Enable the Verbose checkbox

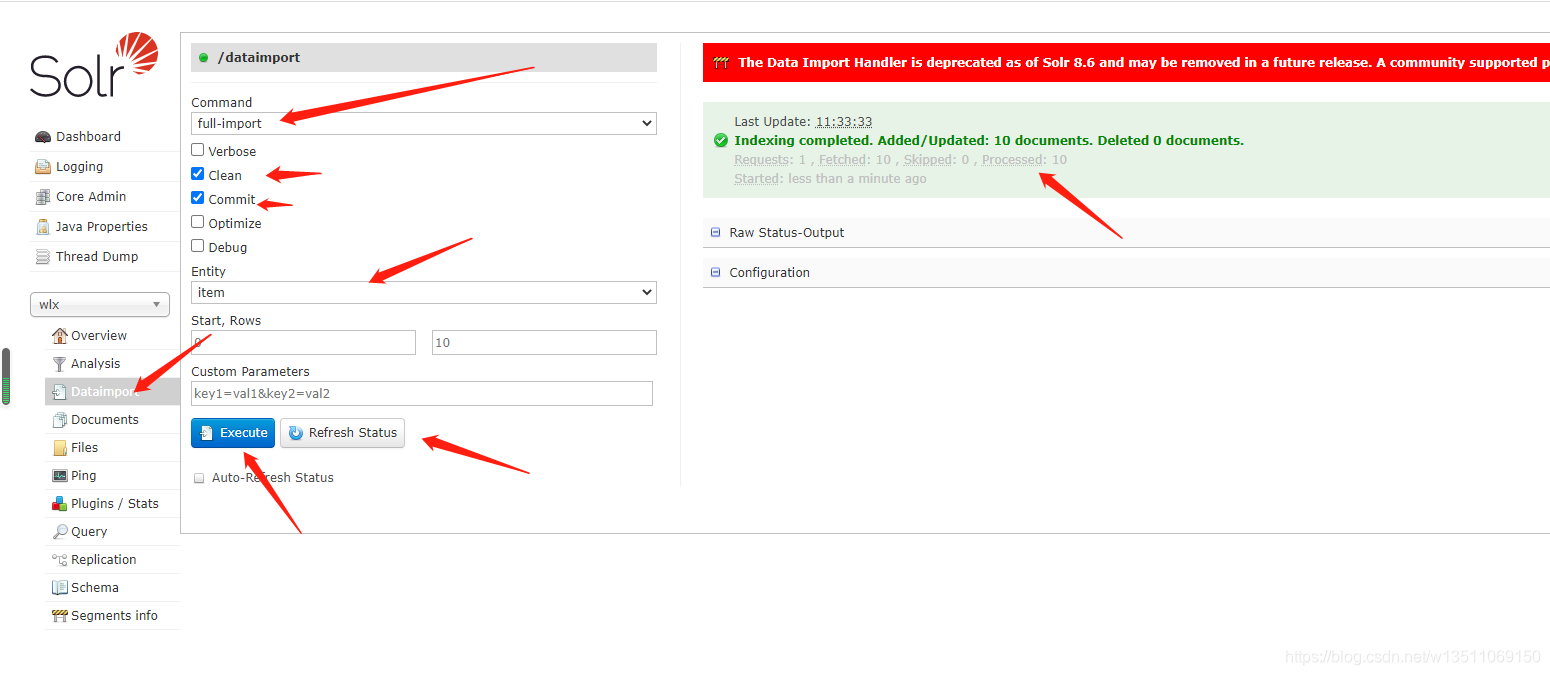pos(198,150)
